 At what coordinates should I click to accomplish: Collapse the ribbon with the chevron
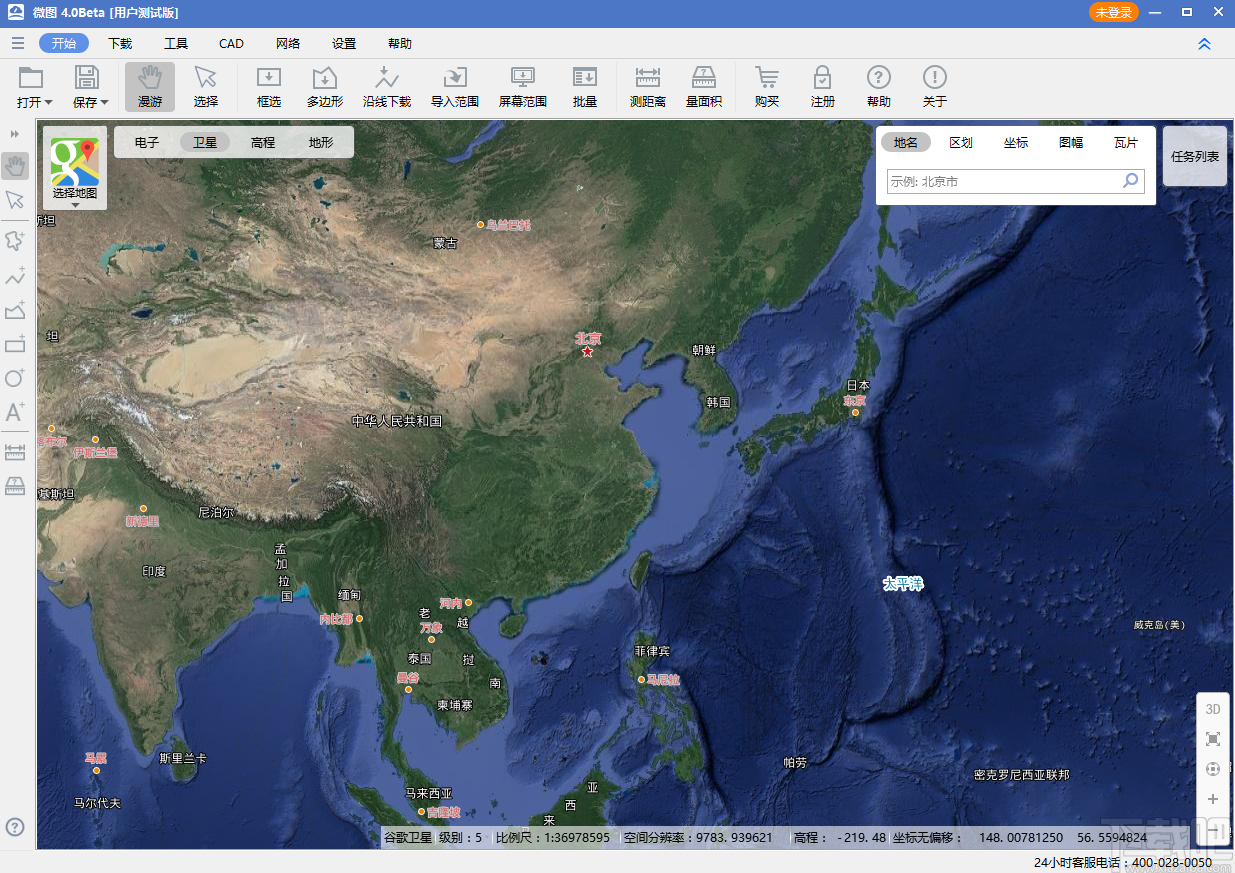[1205, 44]
